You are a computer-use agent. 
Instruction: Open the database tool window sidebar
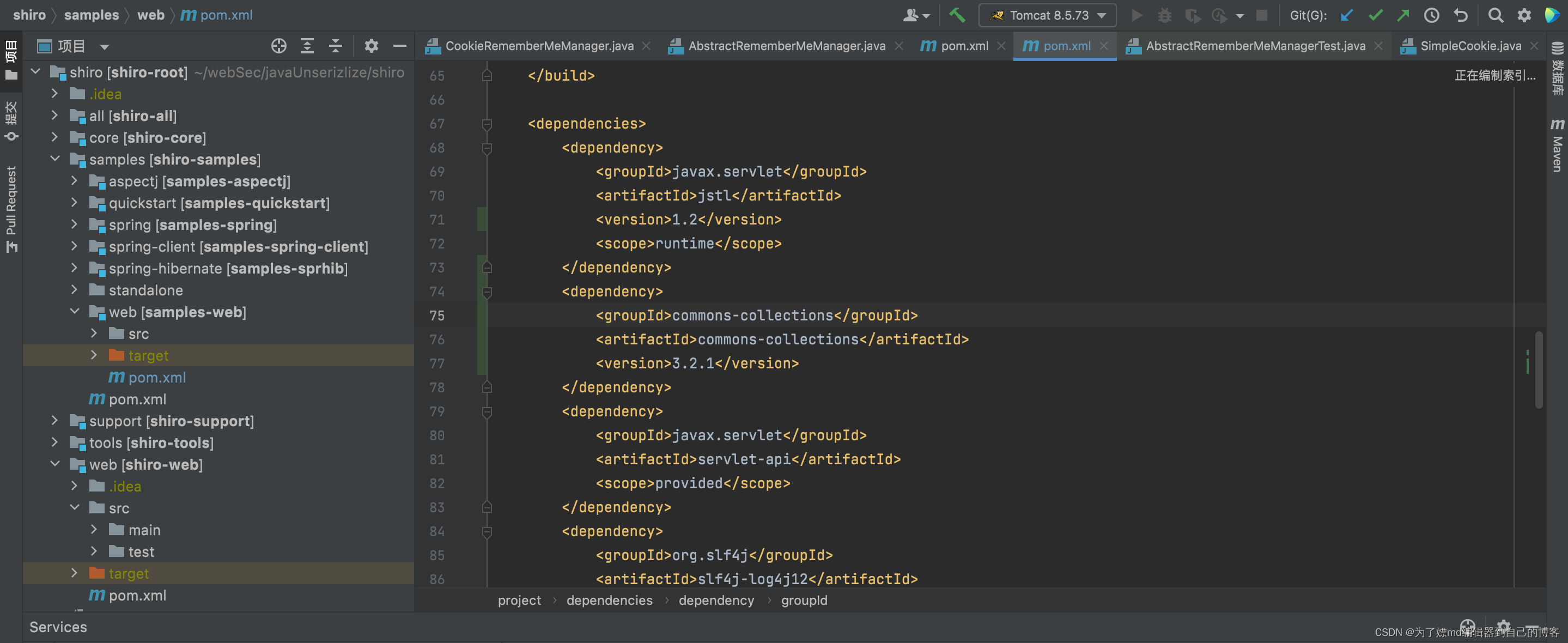(1557, 68)
